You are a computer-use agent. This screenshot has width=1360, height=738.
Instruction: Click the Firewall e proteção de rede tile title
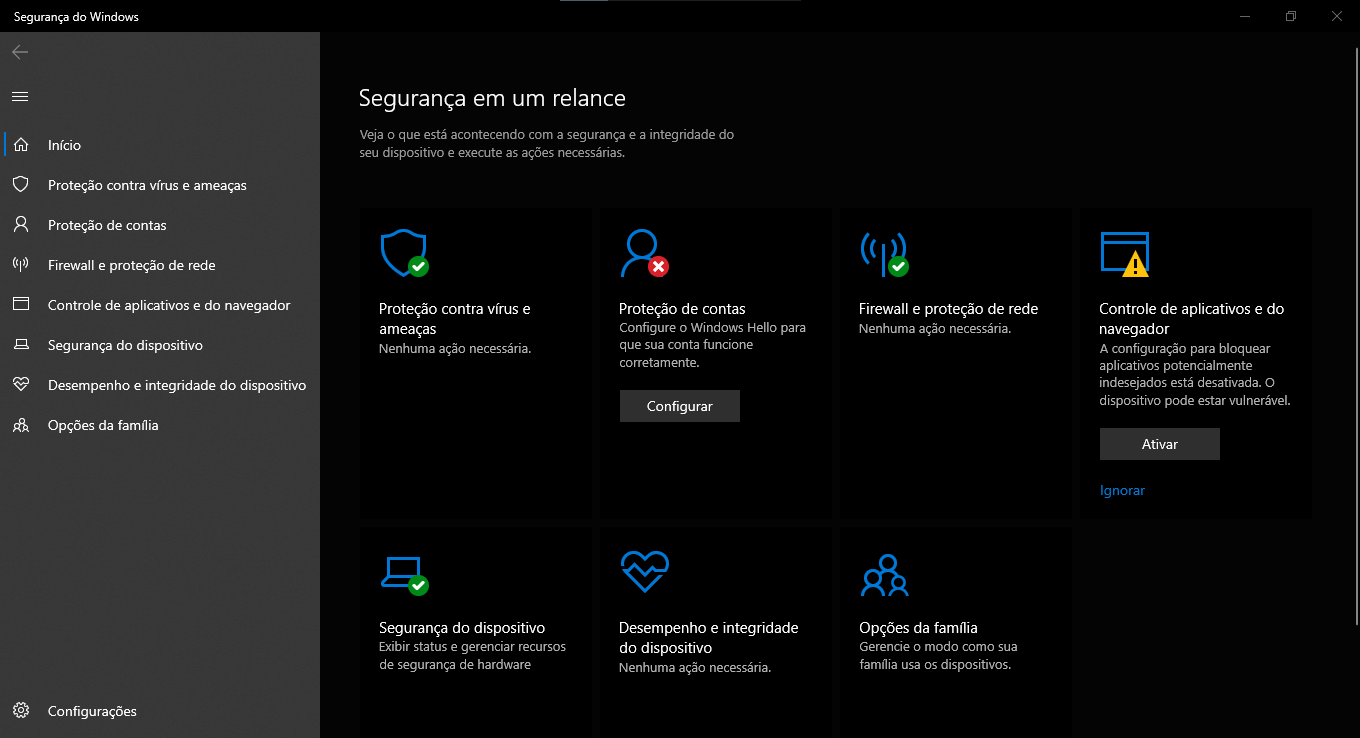(948, 309)
